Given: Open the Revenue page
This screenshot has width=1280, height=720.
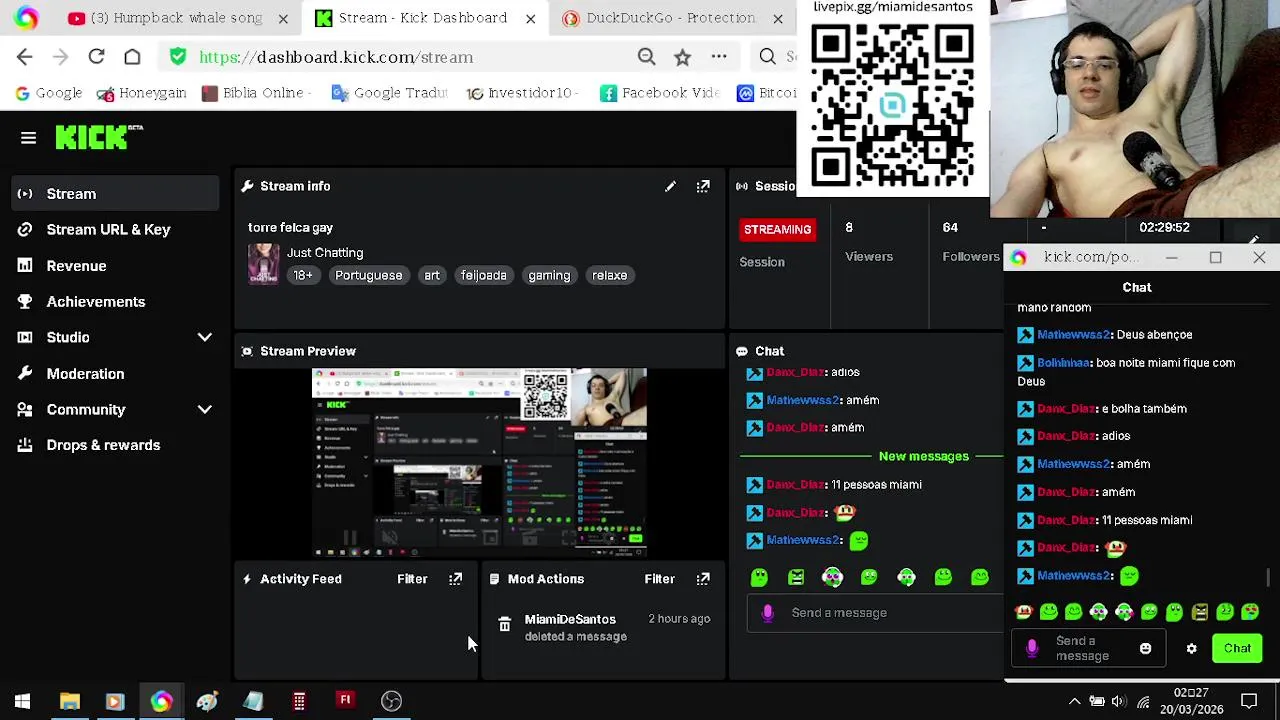Looking at the screenshot, I should [116, 266].
